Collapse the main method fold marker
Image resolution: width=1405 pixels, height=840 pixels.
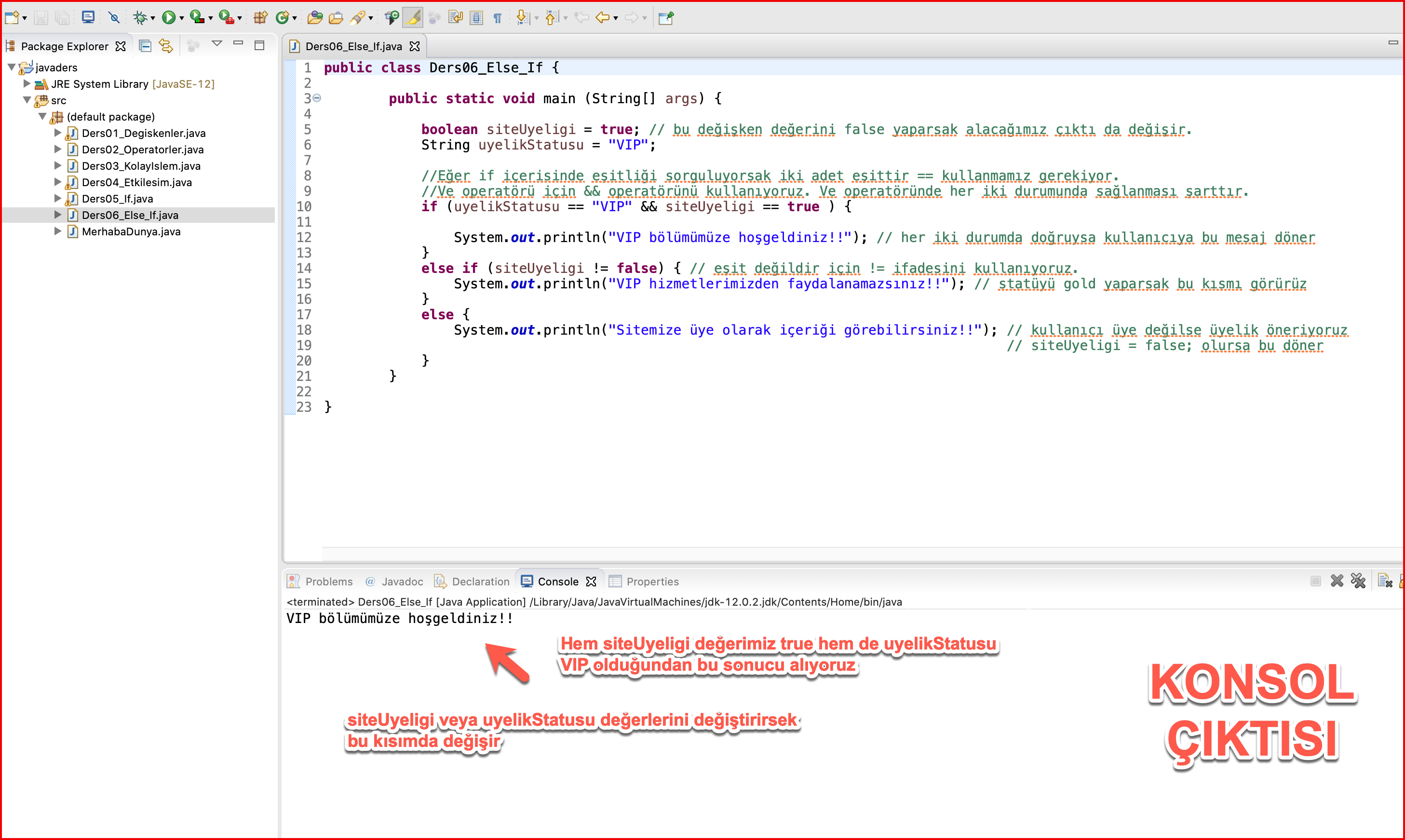click(x=317, y=98)
